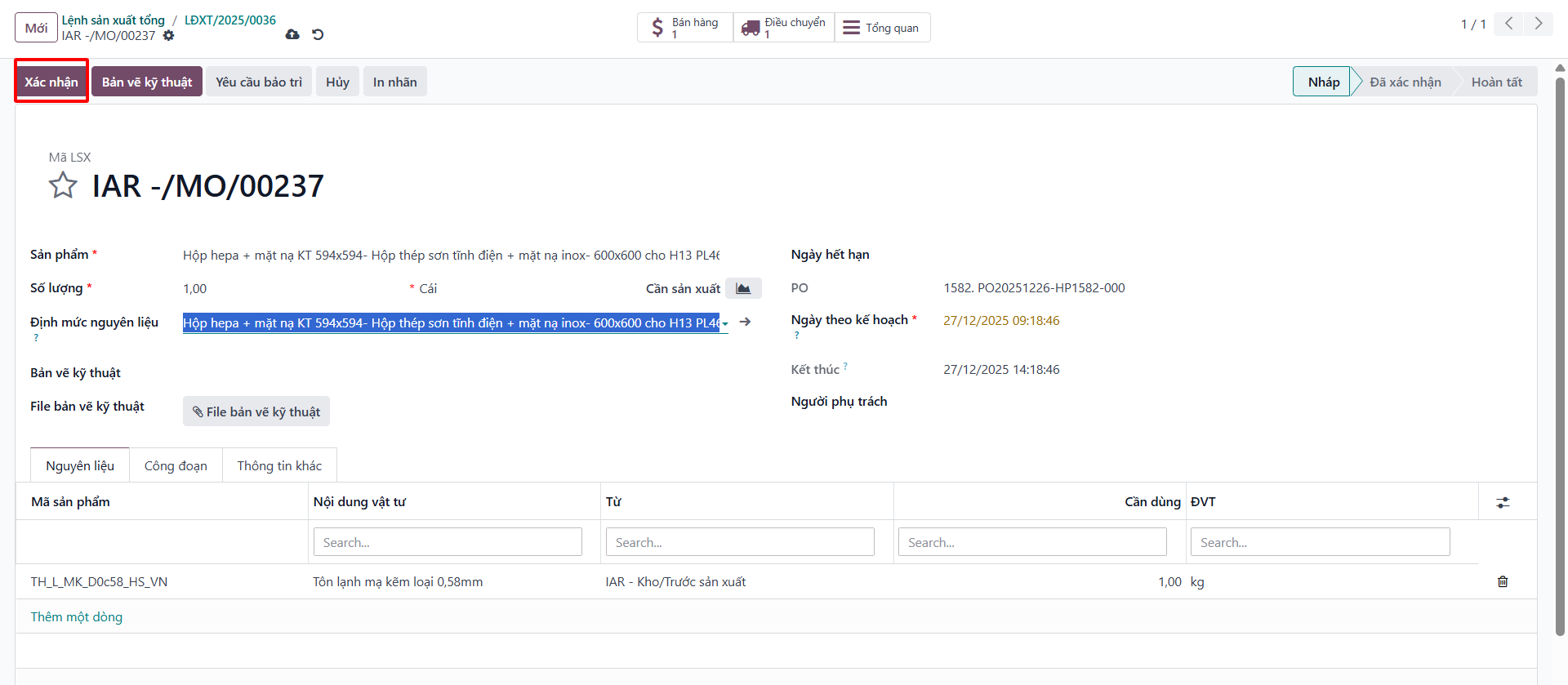This screenshot has height=685, width=1568.
Task: Save the record manually with the cloud icon
Action: tap(292, 34)
